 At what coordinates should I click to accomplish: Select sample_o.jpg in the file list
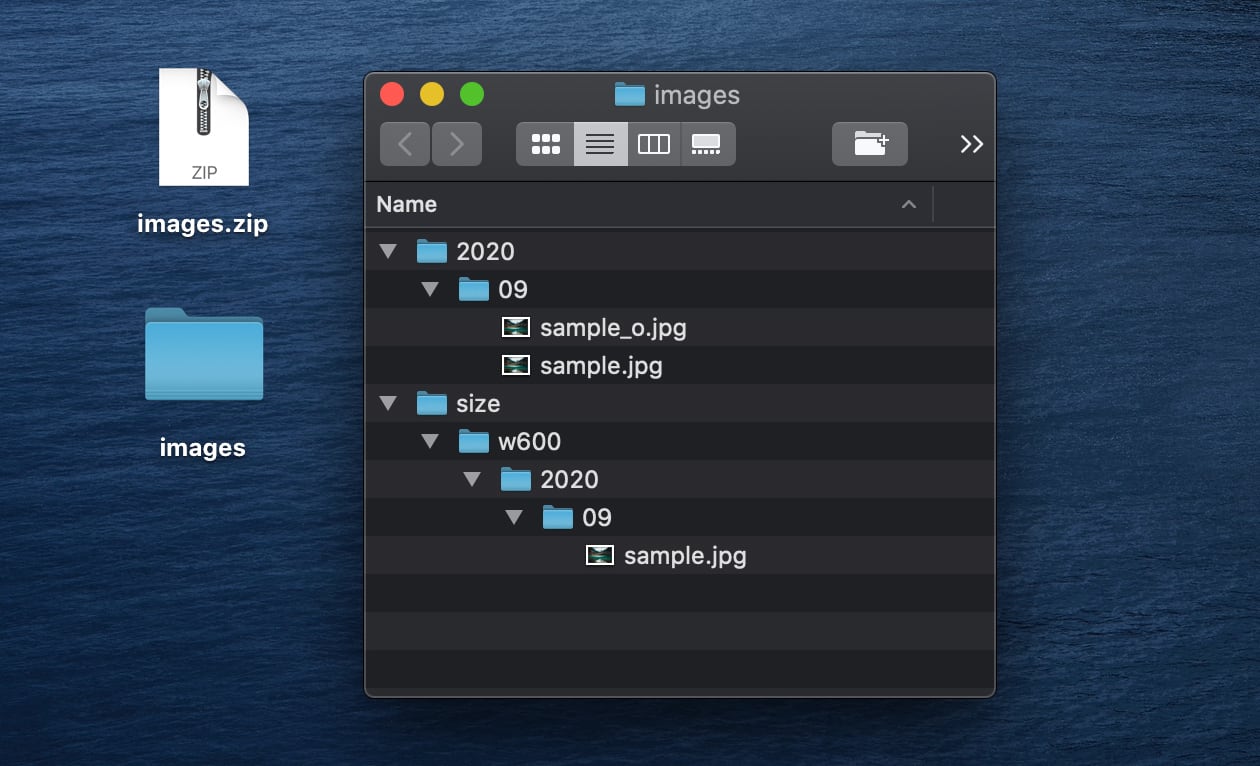(x=612, y=327)
